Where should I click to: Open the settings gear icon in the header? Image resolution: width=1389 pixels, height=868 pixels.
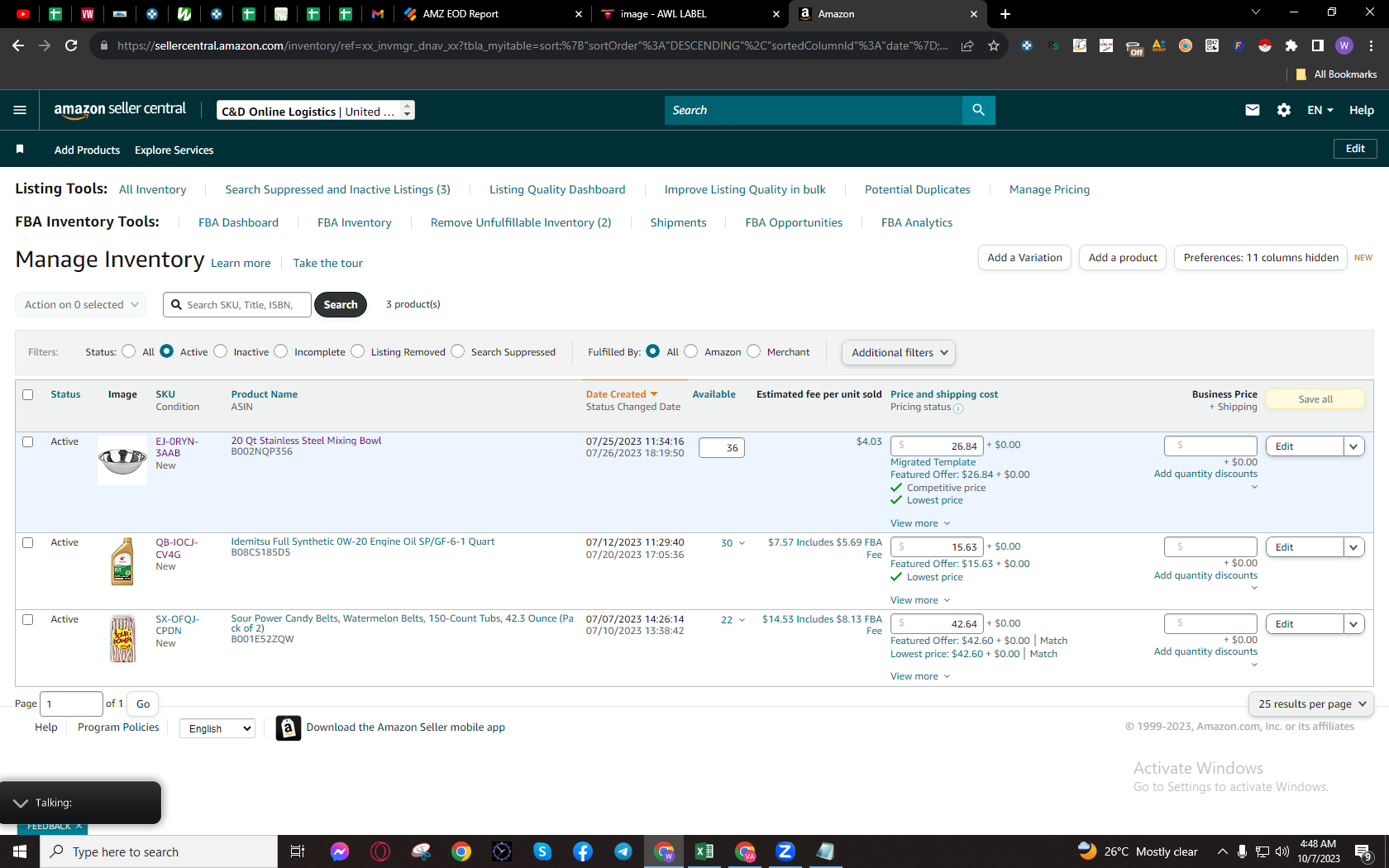point(1284,110)
